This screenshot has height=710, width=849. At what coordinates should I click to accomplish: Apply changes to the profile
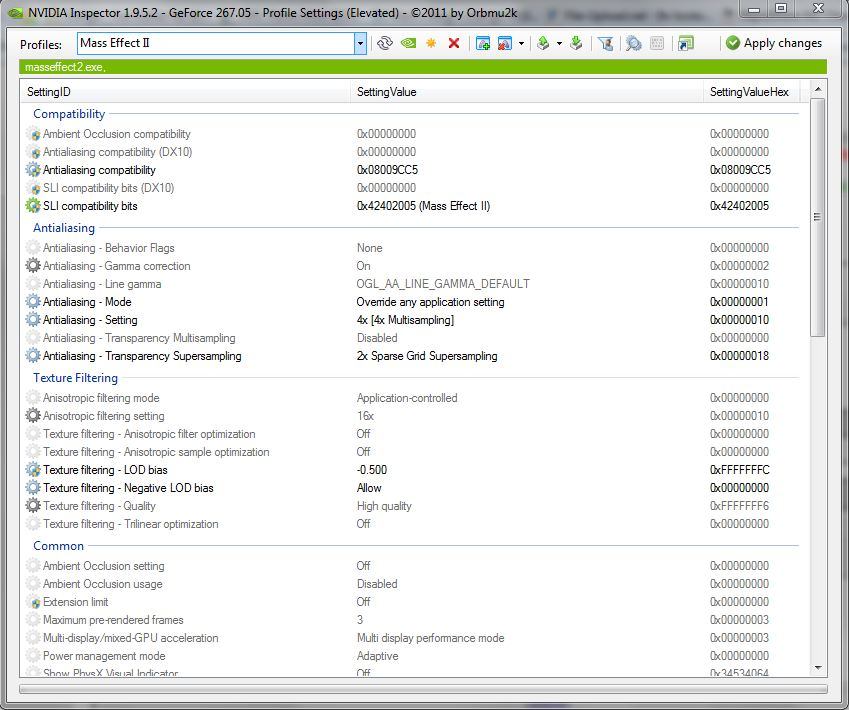tap(774, 43)
